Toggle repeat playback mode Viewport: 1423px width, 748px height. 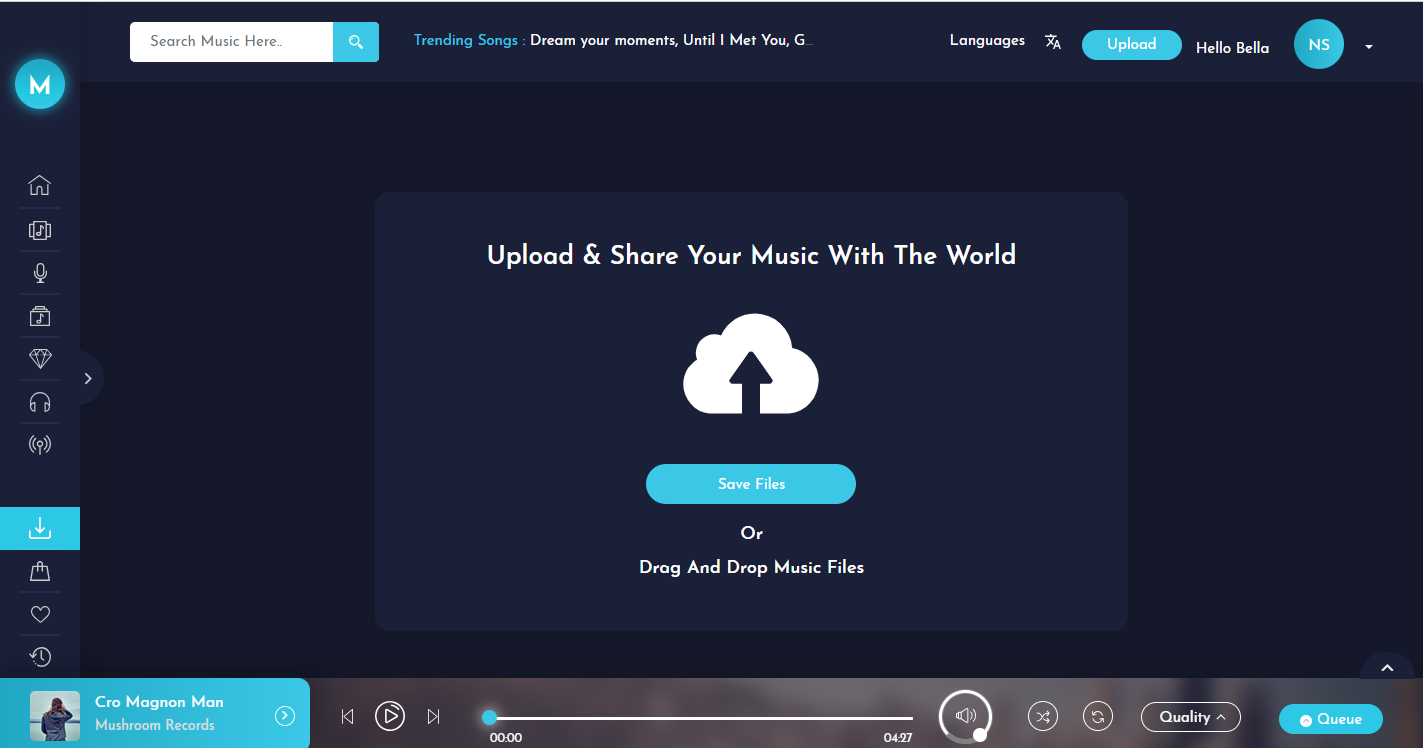1098,716
